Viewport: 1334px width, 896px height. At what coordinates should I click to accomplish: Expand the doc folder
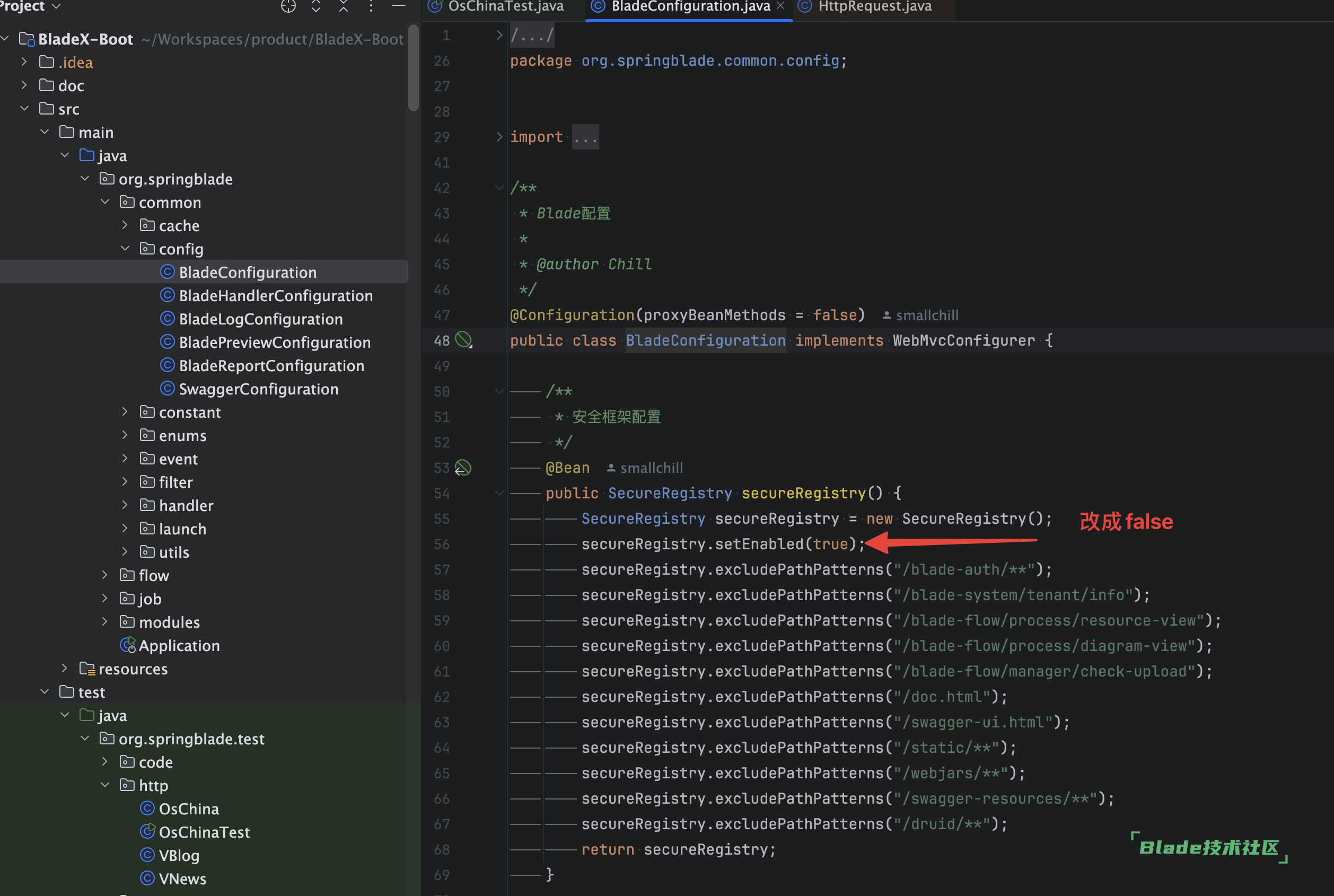click(24, 85)
